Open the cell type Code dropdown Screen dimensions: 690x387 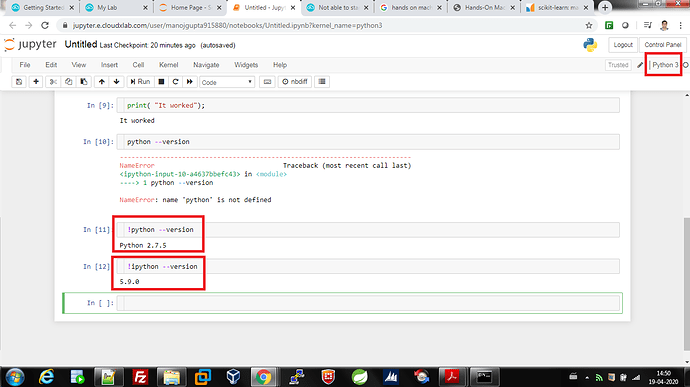pos(227,82)
